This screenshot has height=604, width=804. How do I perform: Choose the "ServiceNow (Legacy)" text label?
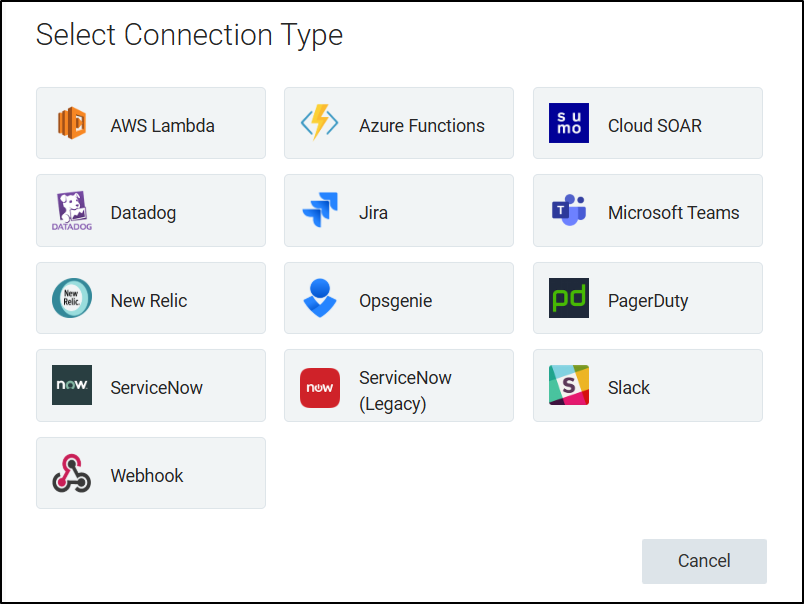click(405, 391)
